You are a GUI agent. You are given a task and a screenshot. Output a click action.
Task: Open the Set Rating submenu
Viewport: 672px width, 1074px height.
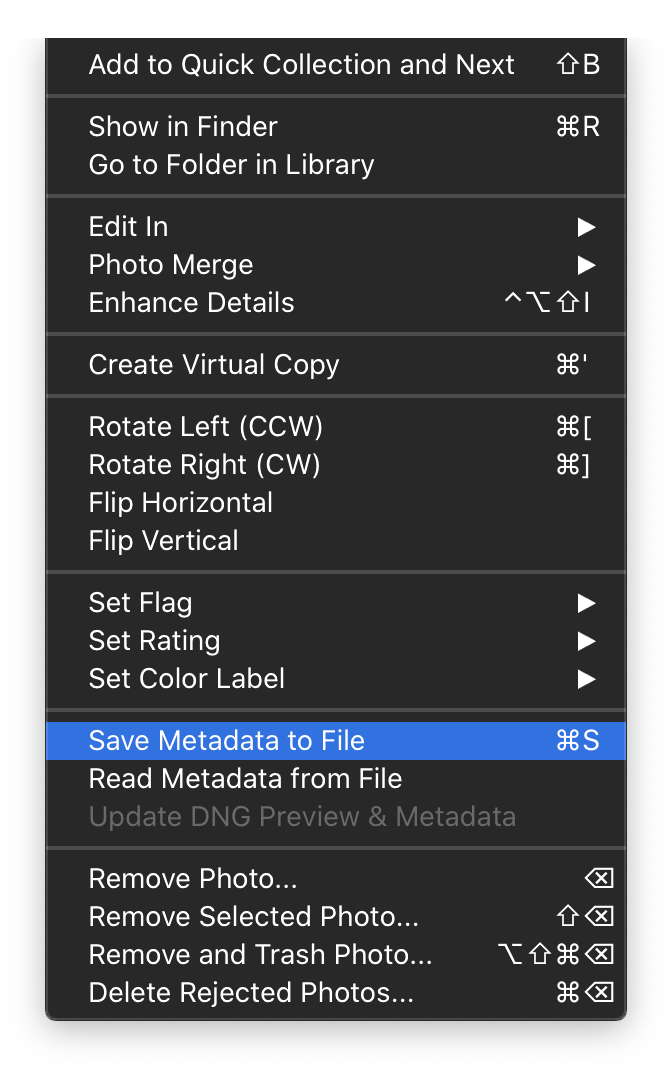[x=154, y=641]
